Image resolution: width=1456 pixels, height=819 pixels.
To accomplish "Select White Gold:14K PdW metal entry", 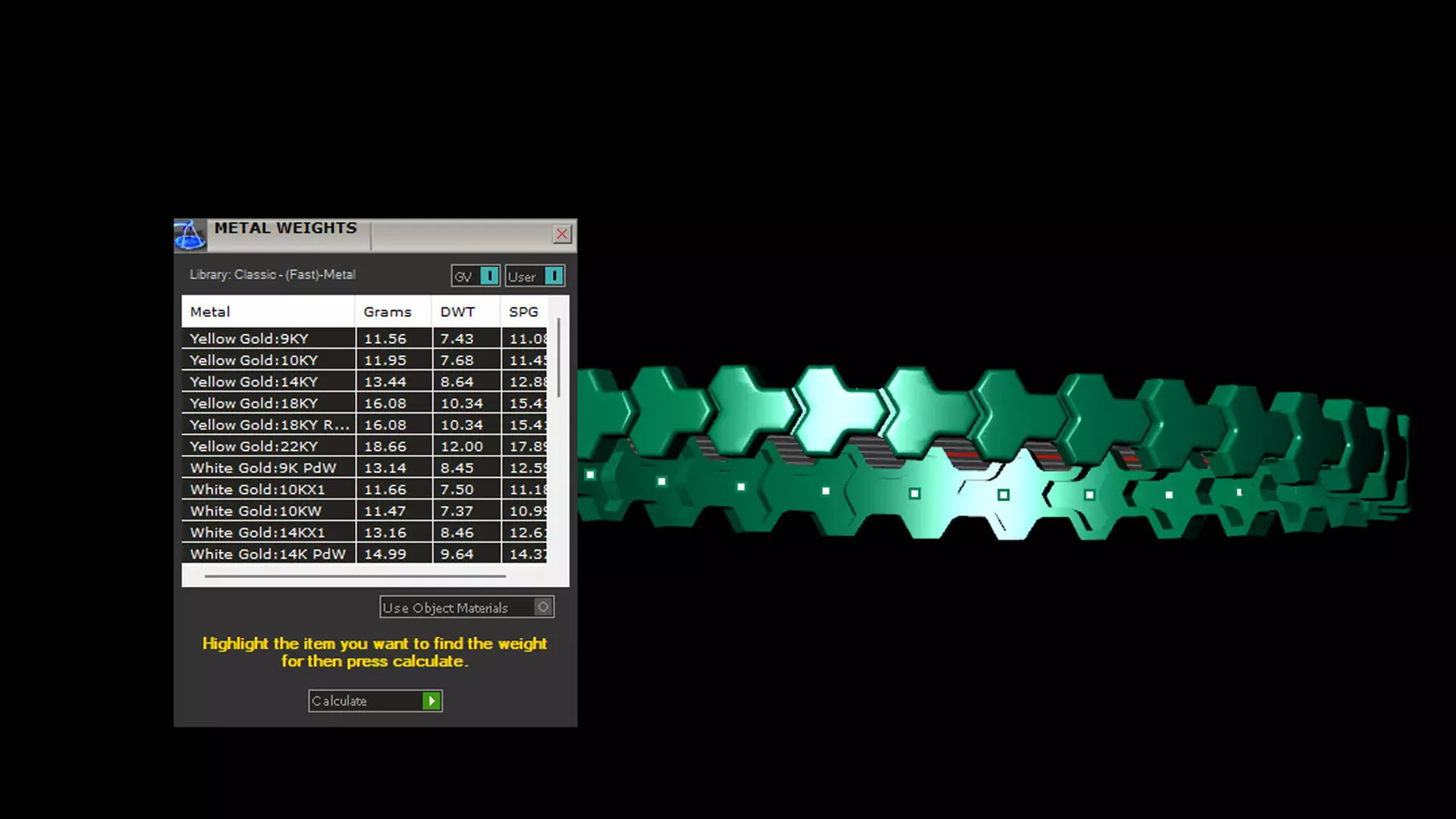I will pos(268,554).
